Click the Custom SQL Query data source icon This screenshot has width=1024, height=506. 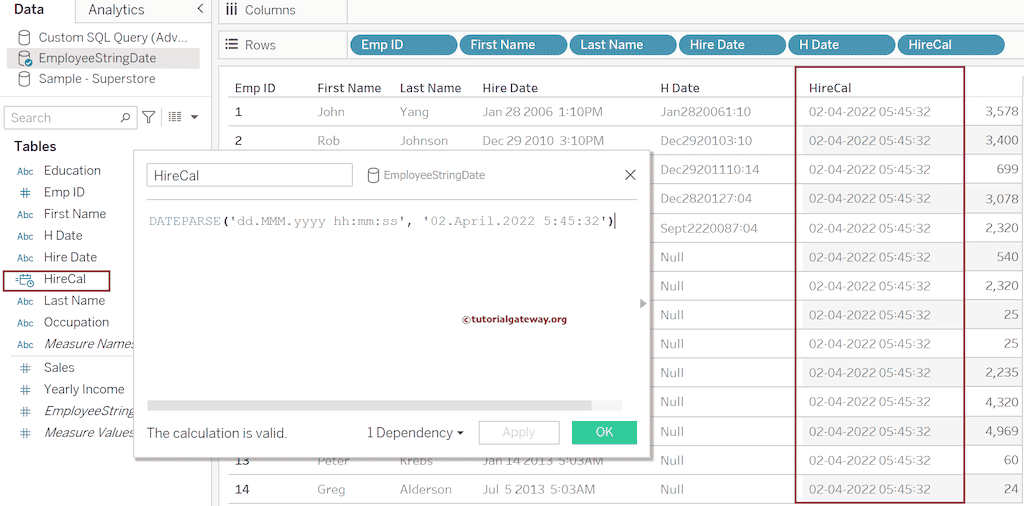(x=24, y=37)
